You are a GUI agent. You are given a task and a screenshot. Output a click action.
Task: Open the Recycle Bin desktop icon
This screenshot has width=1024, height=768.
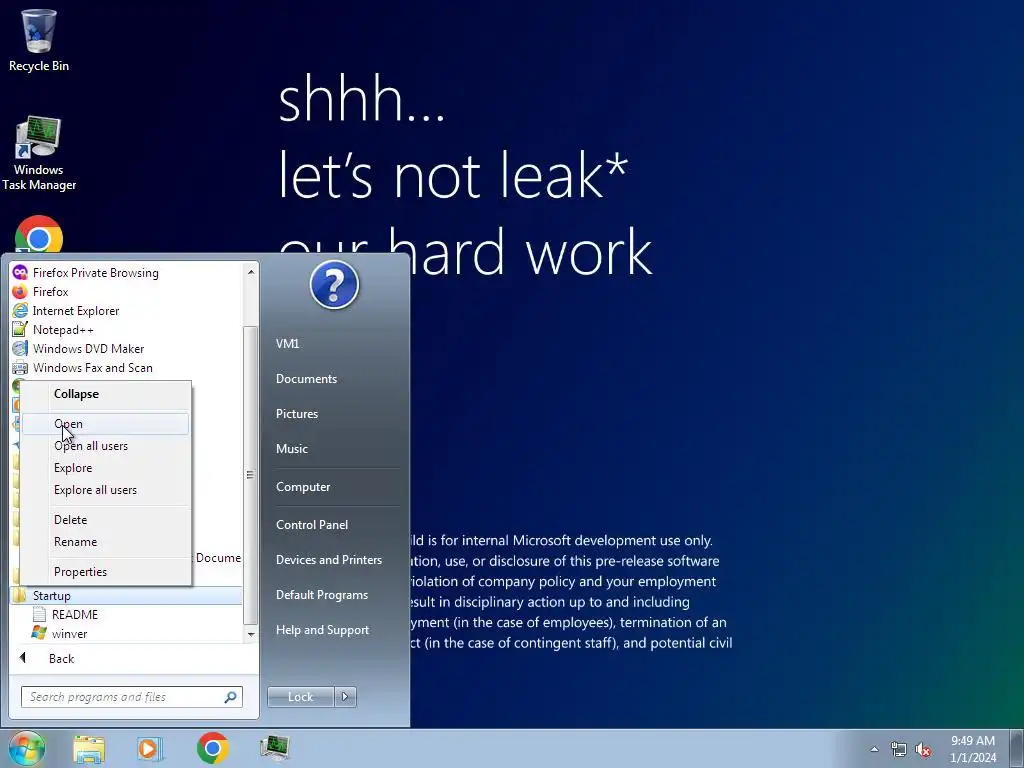pos(39,39)
